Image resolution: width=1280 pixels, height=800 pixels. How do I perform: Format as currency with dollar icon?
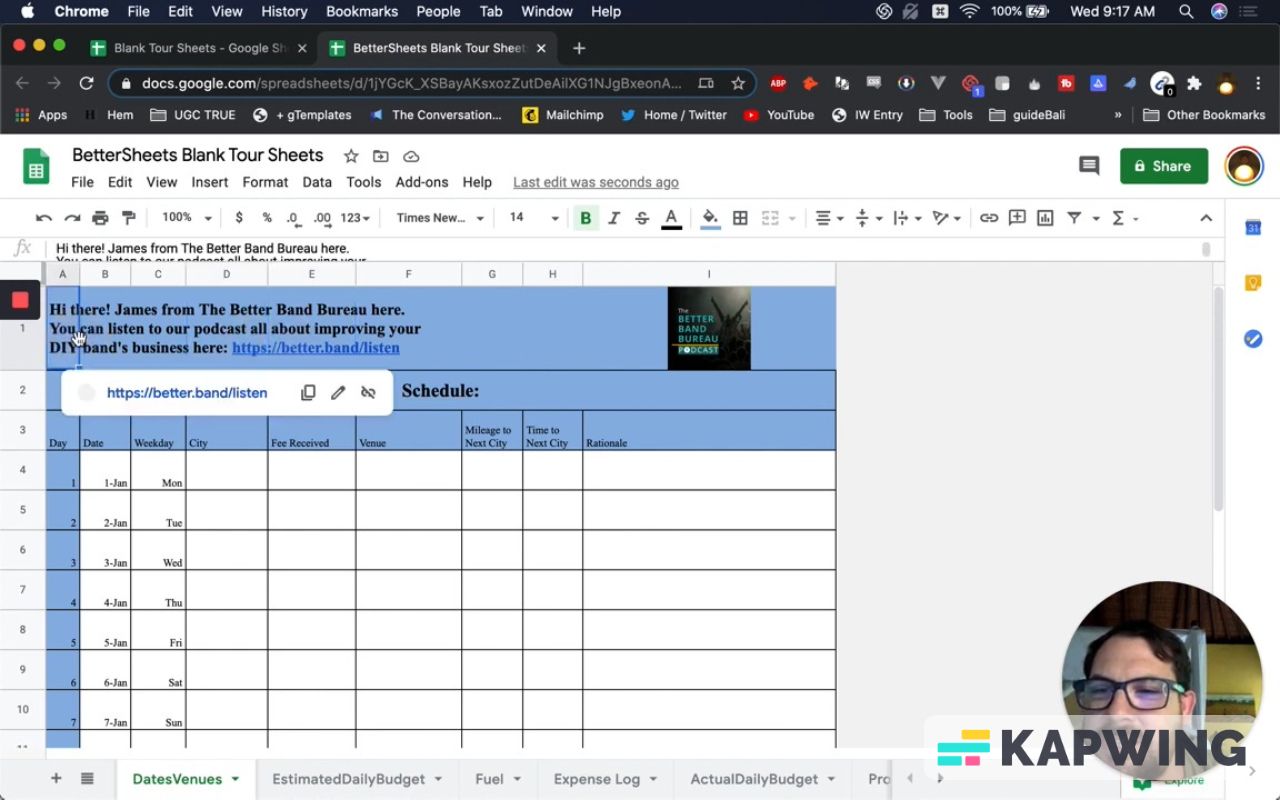239,218
